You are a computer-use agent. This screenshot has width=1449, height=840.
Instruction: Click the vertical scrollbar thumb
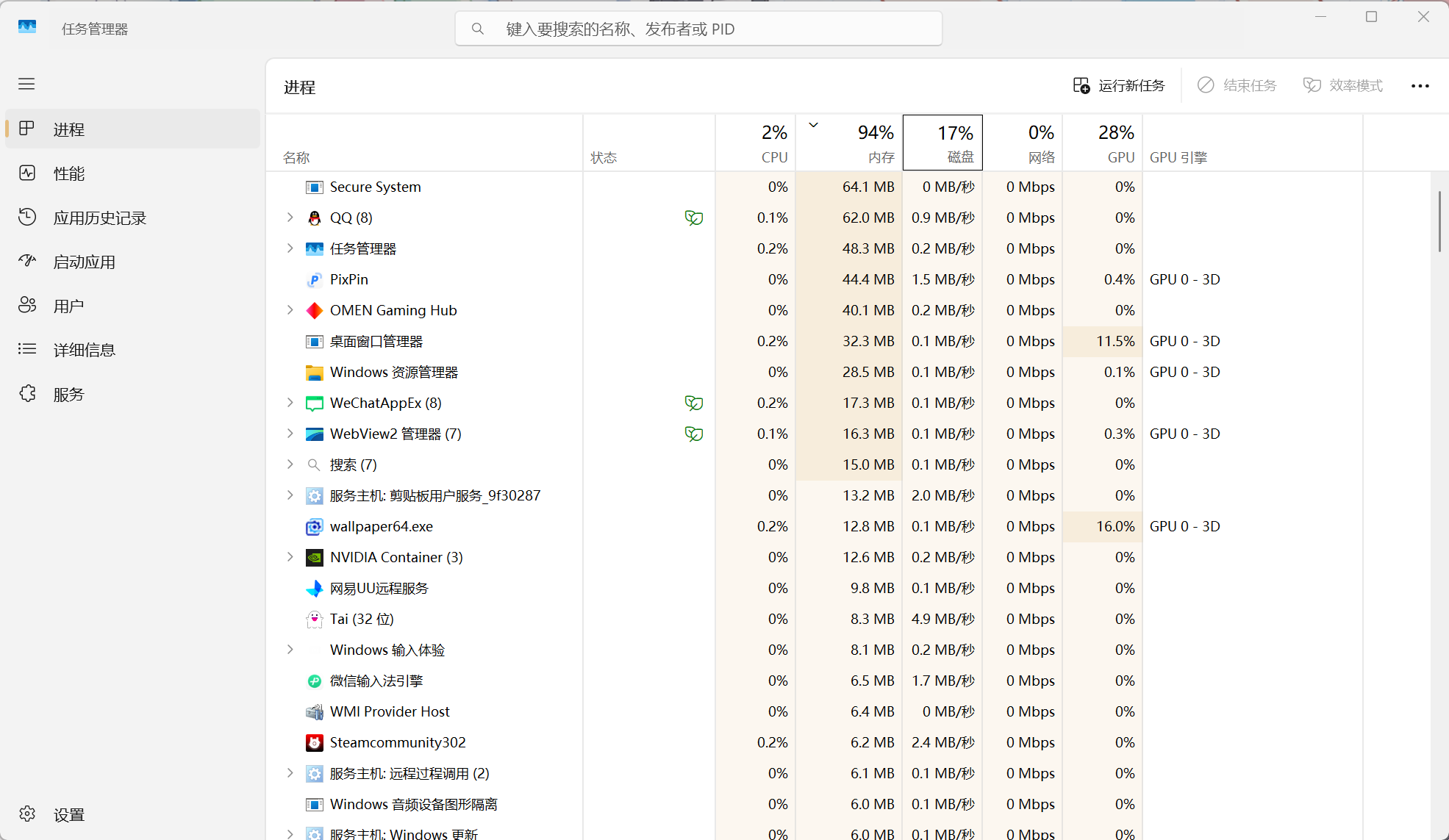(x=1439, y=221)
